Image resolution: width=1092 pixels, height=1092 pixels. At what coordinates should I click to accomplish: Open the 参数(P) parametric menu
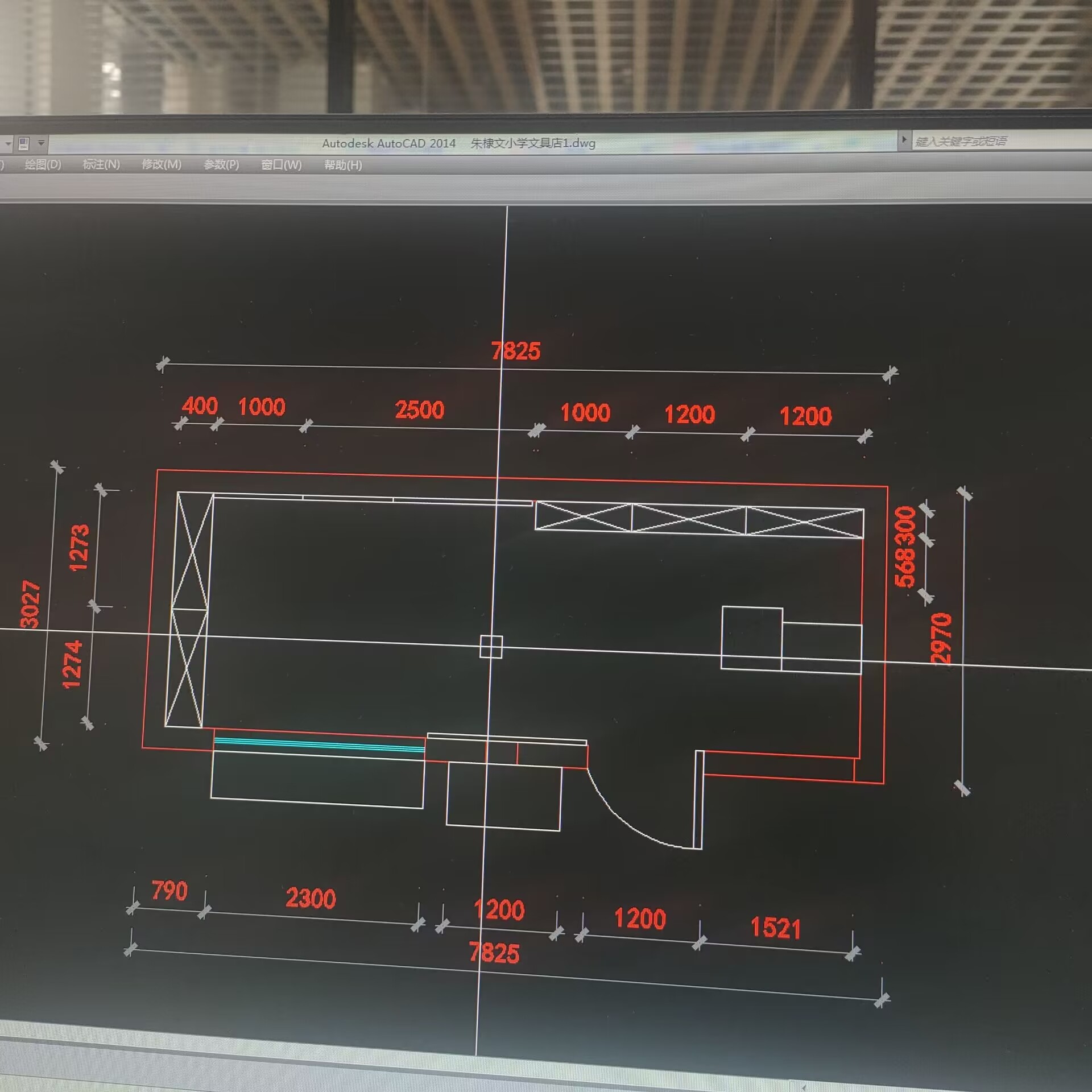point(221,165)
